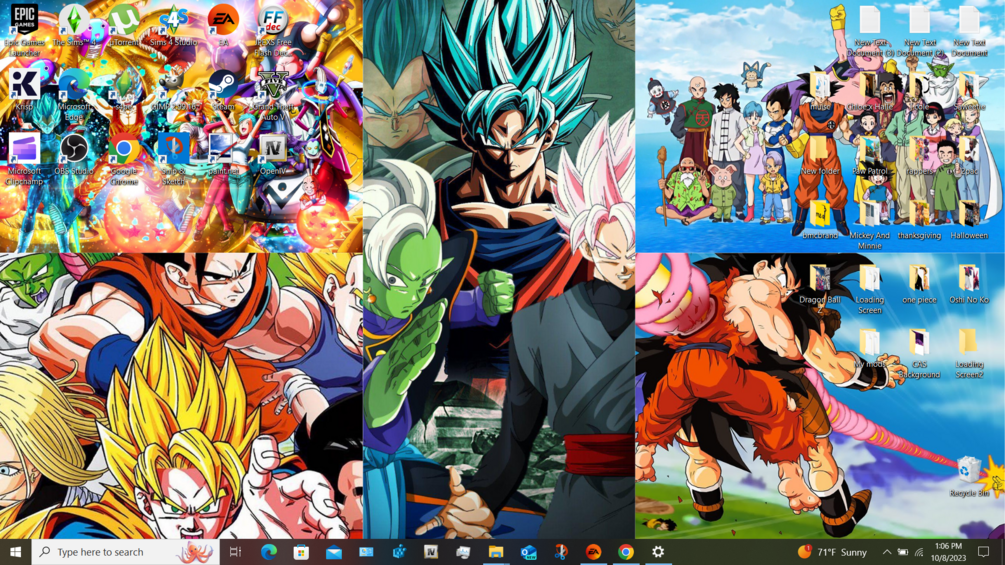Click the taskbar search box

[126, 552]
